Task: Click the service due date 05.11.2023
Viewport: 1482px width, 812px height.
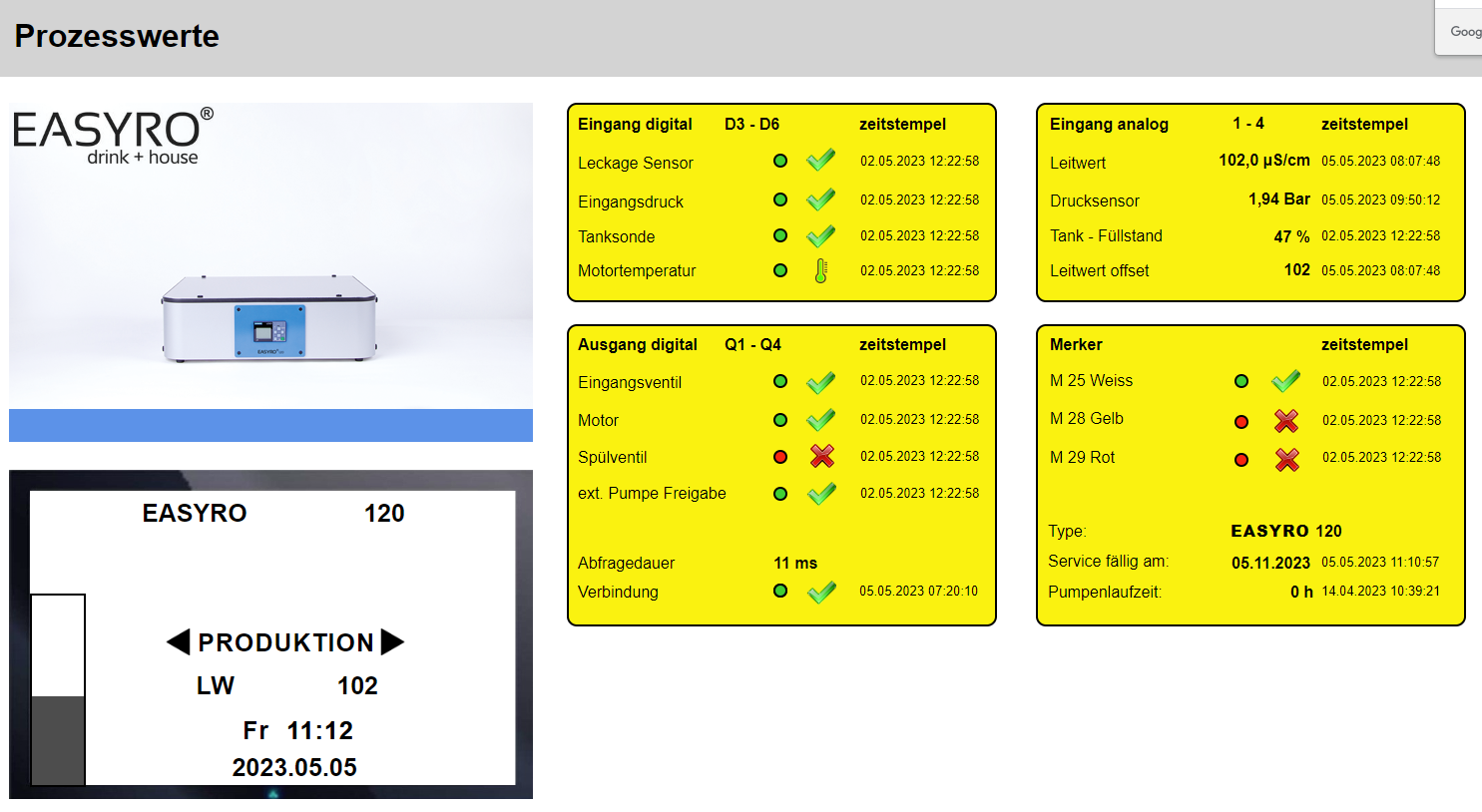Action: pos(1270,563)
